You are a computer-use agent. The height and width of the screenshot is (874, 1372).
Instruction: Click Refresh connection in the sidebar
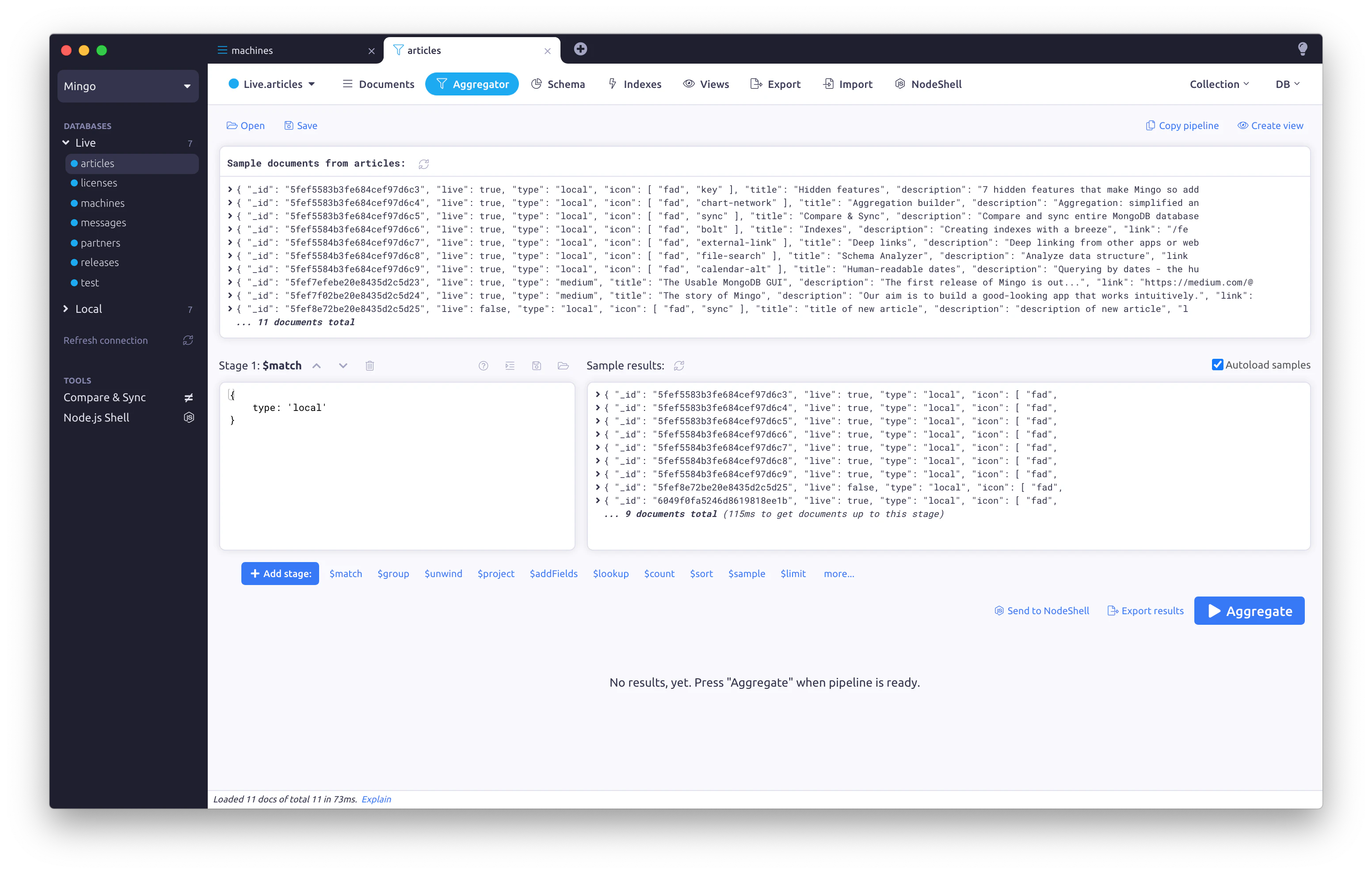pos(105,340)
